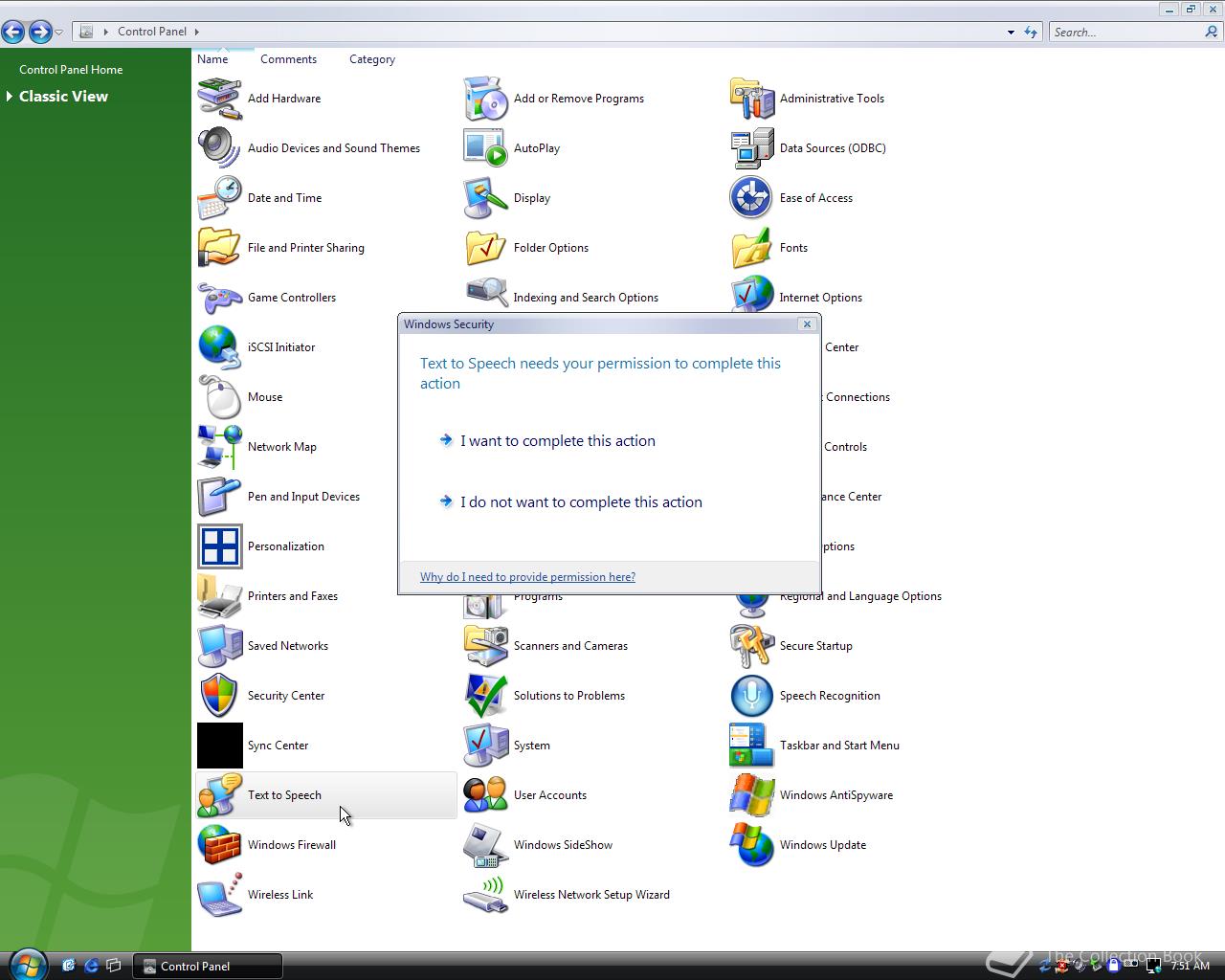This screenshot has height=980, width=1225.
Task: Open the User Accounts icon
Action: click(x=485, y=795)
